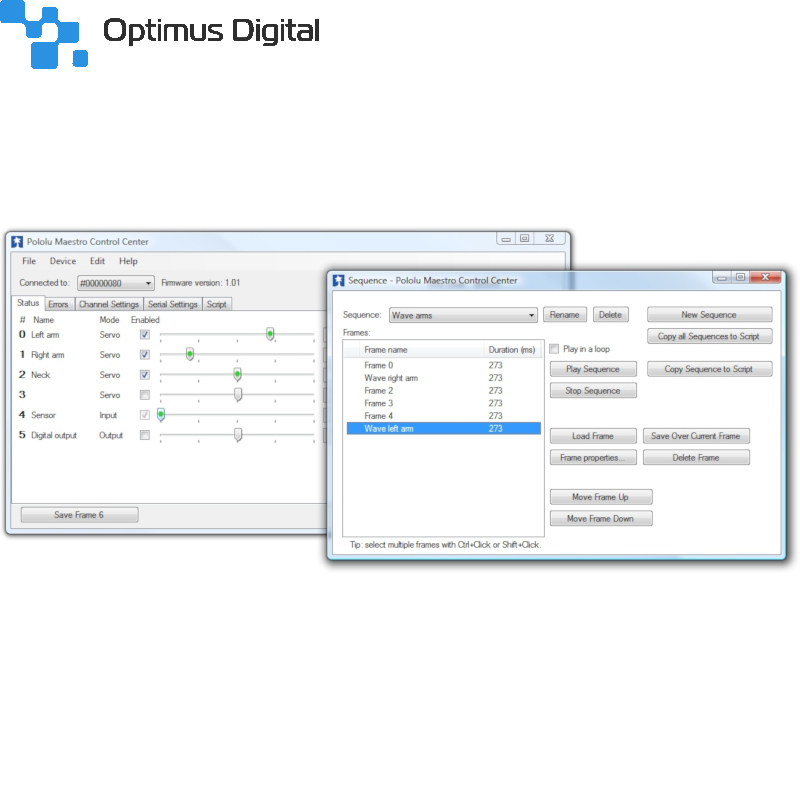Image resolution: width=800 pixels, height=800 pixels.
Task: Open the File menu
Action: 29,261
